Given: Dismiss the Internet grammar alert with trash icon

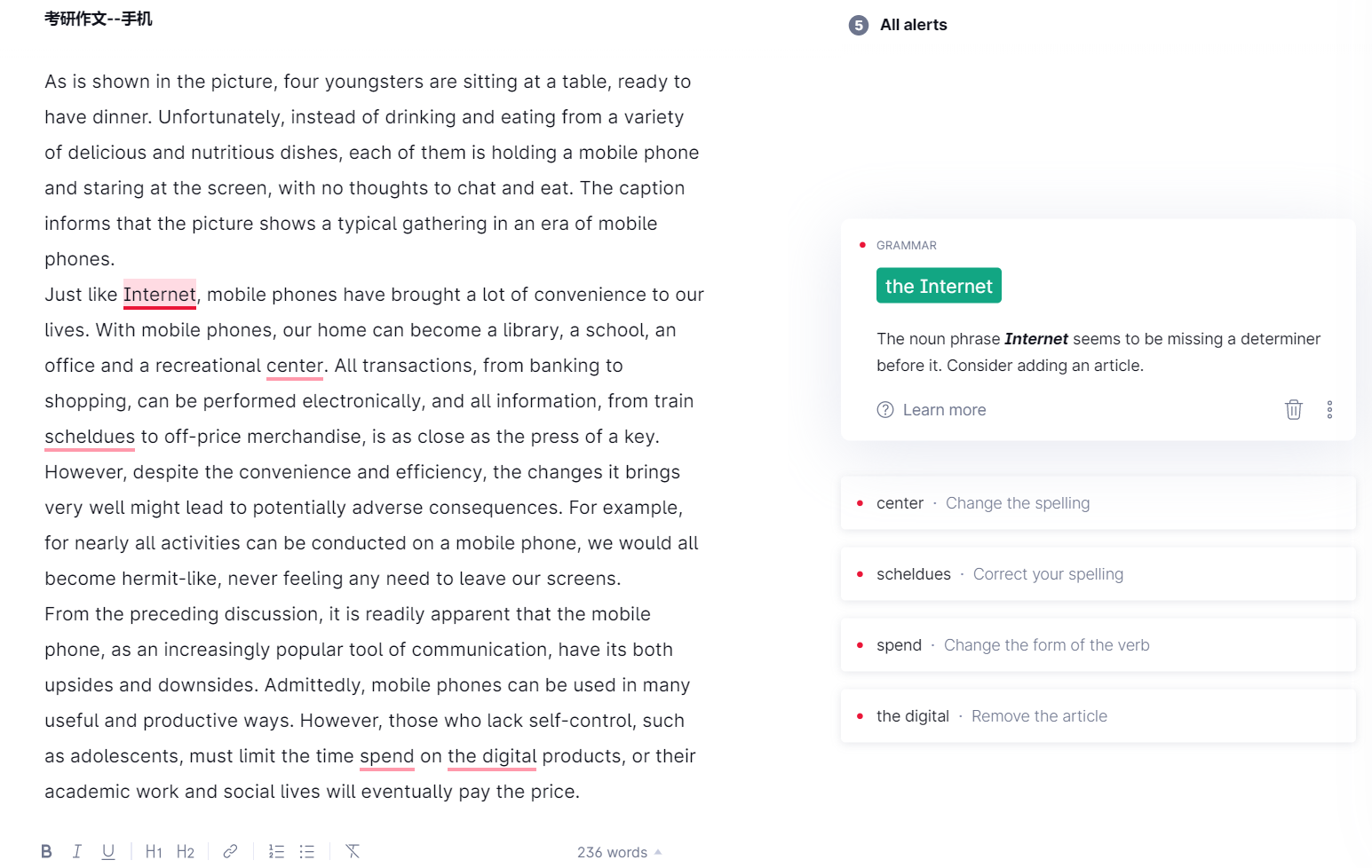Looking at the screenshot, I should (1293, 409).
